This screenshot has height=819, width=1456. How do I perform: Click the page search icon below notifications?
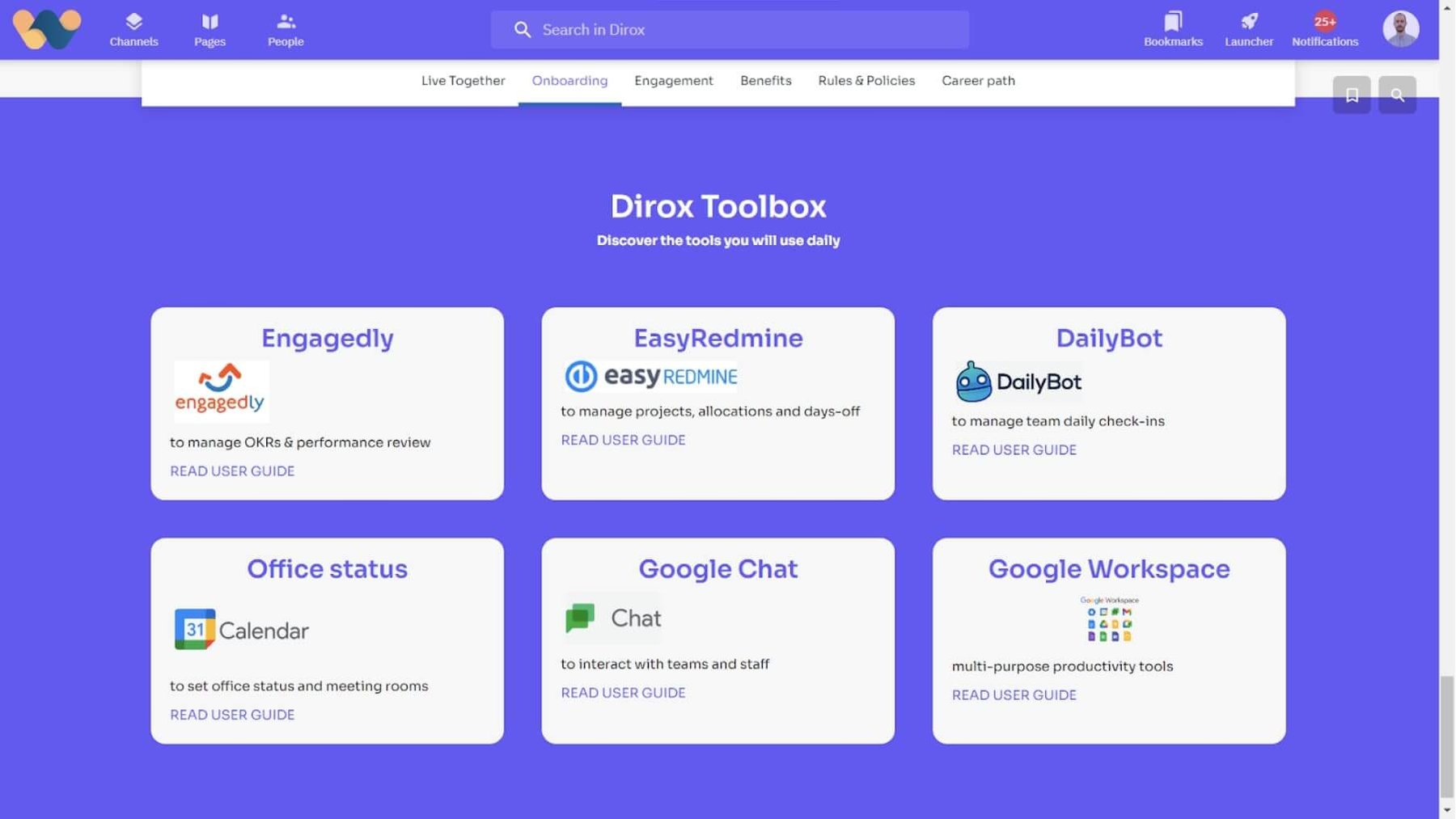(1397, 95)
